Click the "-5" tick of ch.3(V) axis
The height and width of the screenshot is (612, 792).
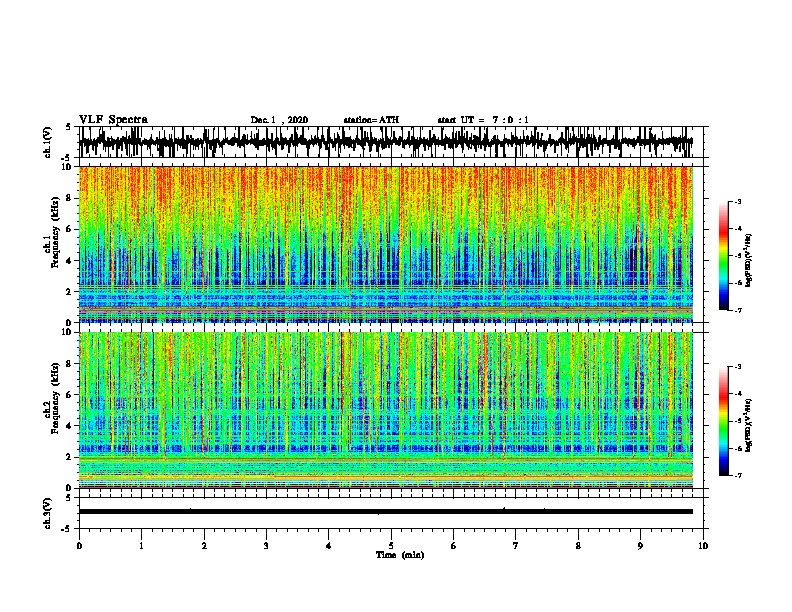[x=67, y=529]
